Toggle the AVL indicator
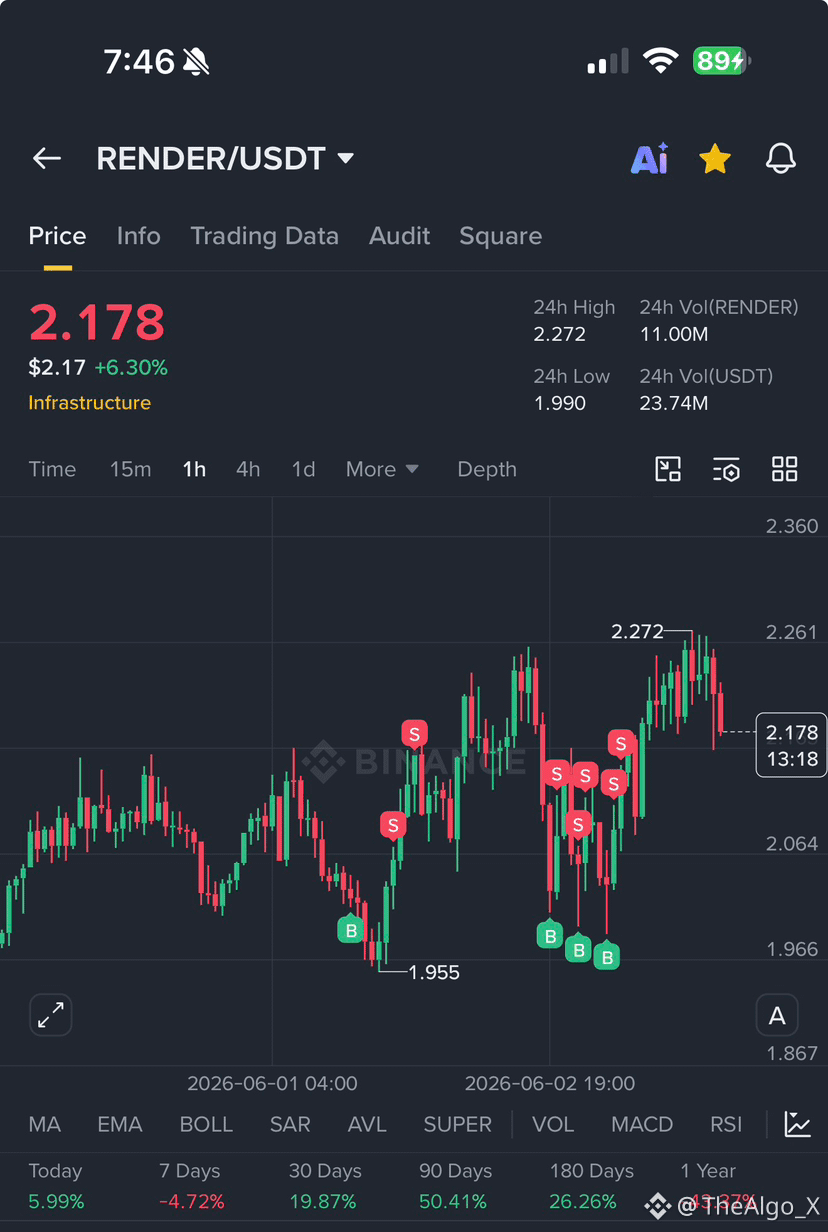Image resolution: width=828 pixels, height=1232 pixels. (367, 1124)
